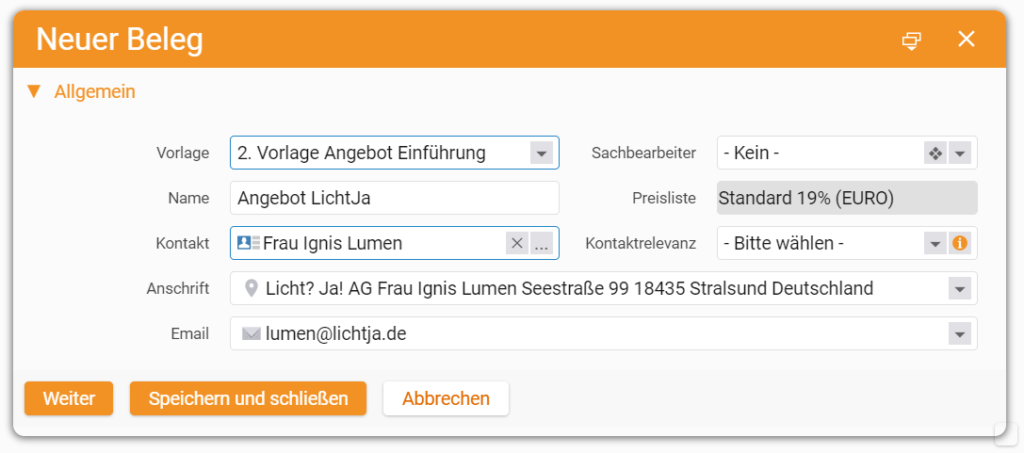Click the Kontakt field Frau Ignis Lumen
This screenshot has width=1024, height=453.
(x=394, y=243)
